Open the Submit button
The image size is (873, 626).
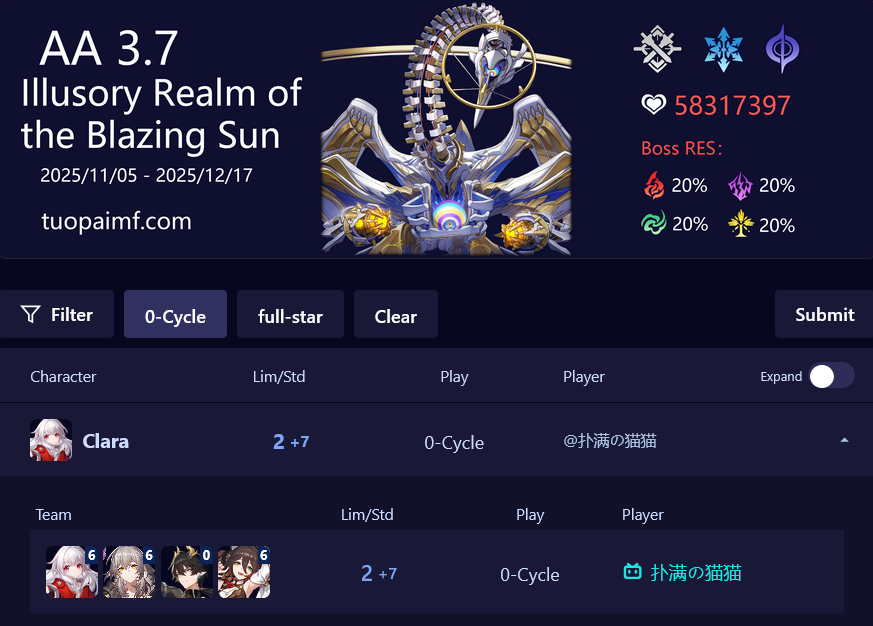point(824,315)
